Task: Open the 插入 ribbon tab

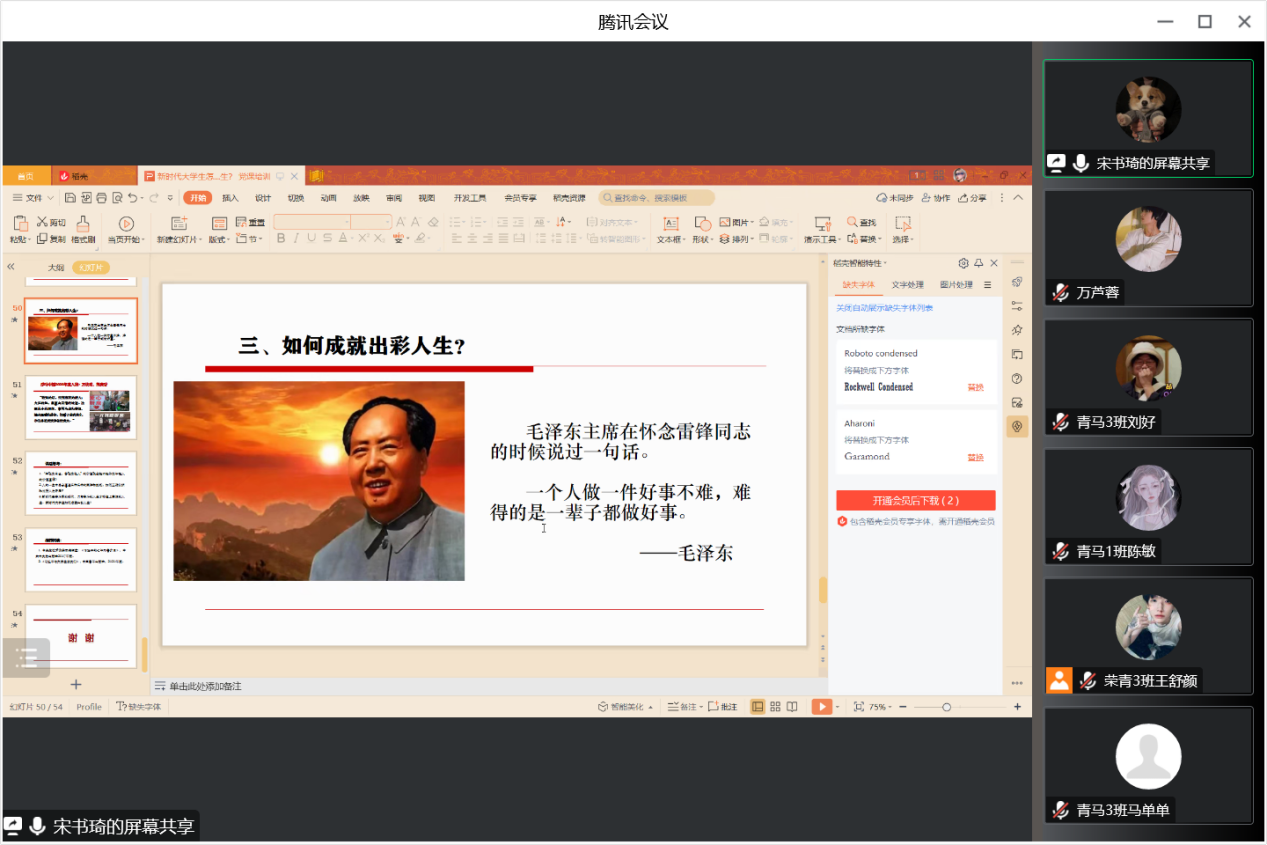Action: [x=230, y=198]
